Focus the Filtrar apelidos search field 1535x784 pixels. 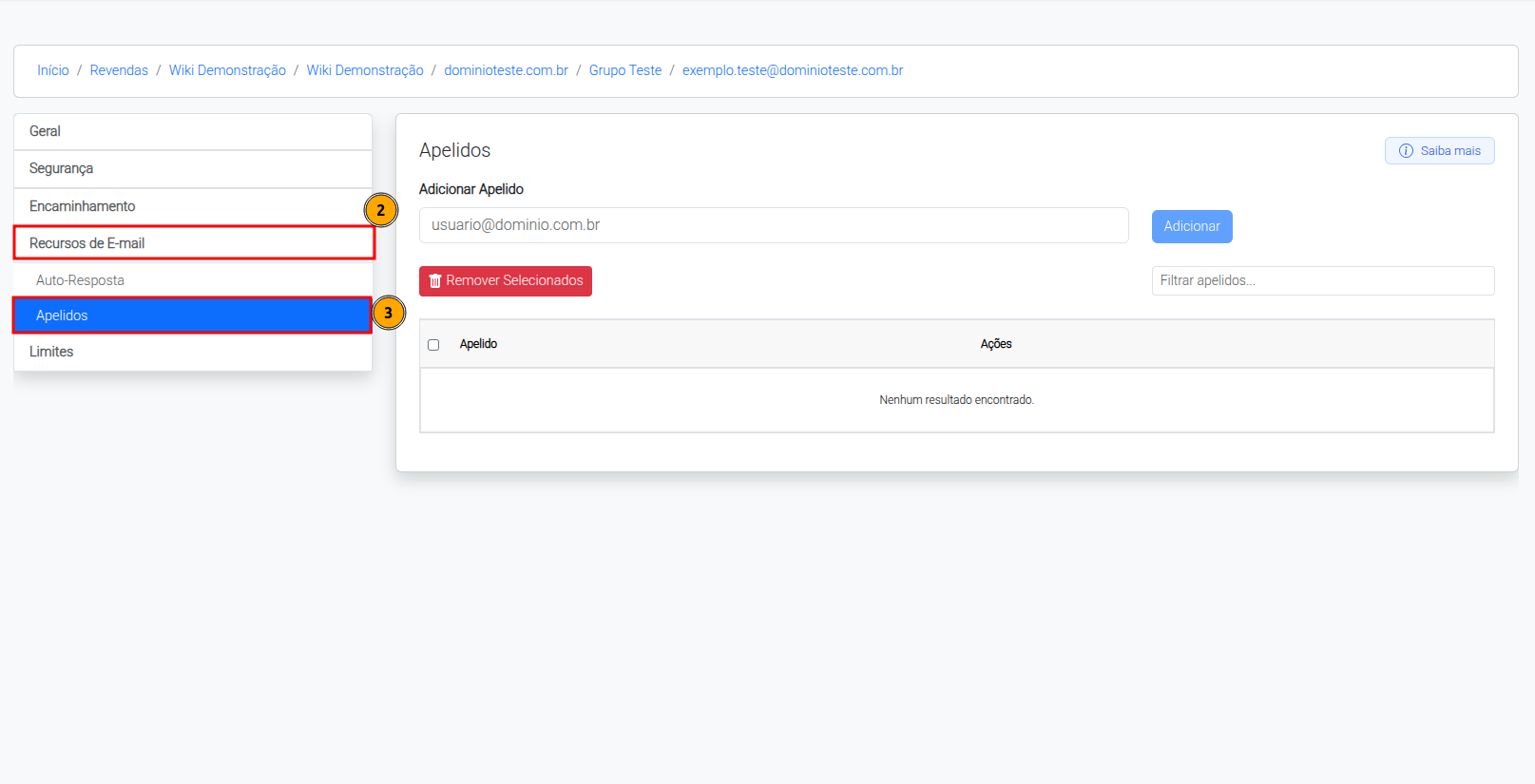coord(1323,280)
